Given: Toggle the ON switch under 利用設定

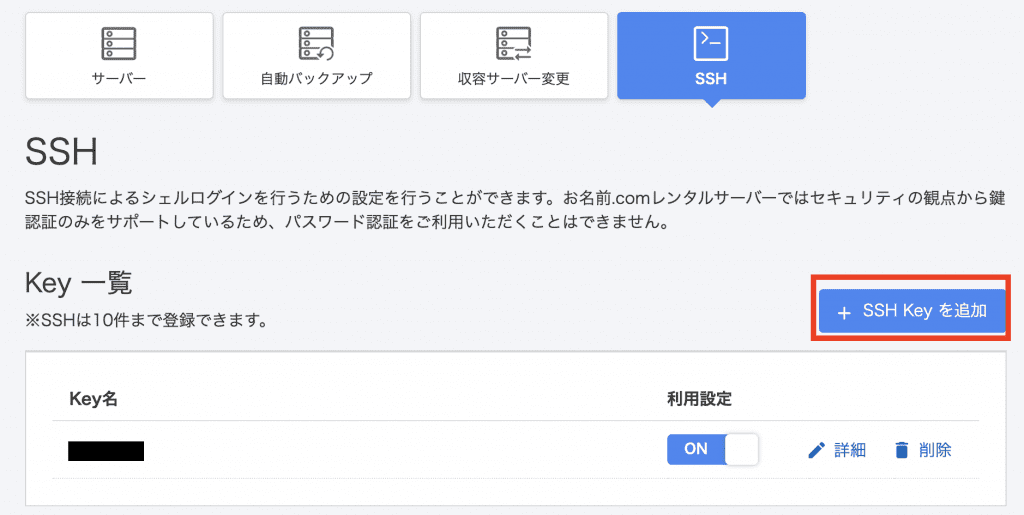Looking at the screenshot, I should point(712,449).
